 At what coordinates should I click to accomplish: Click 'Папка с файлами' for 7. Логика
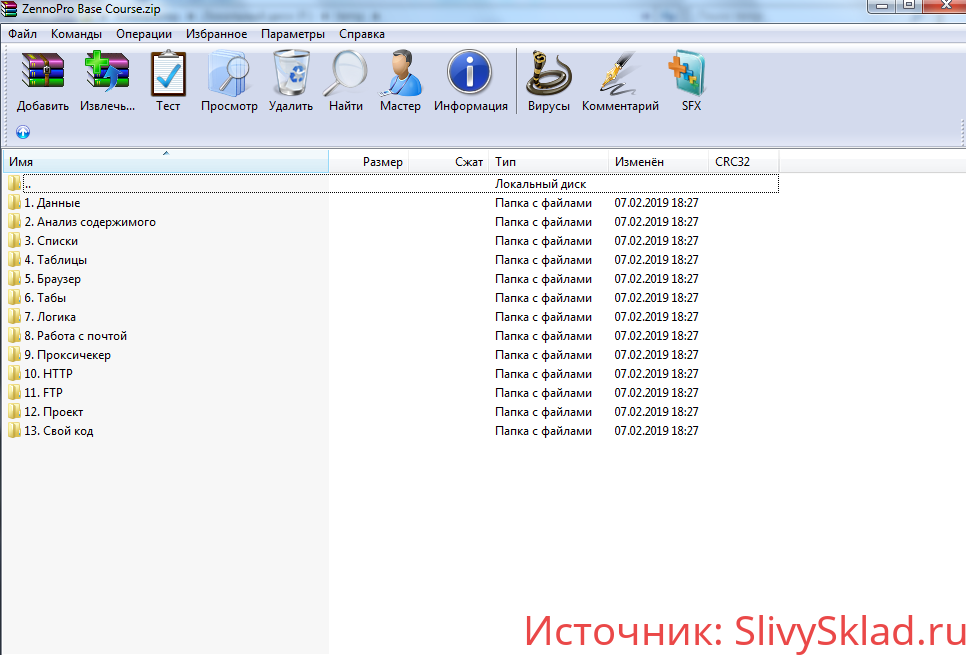coord(543,317)
